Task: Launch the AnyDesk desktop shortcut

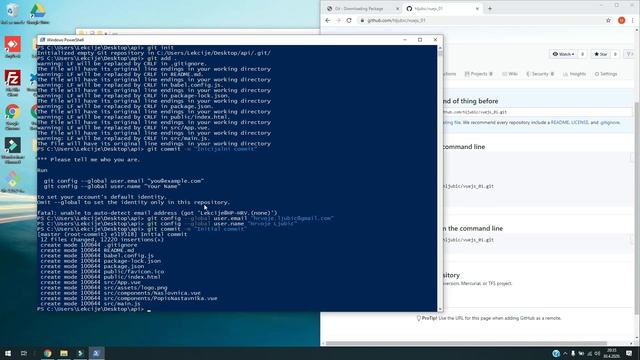Action: click(13, 46)
